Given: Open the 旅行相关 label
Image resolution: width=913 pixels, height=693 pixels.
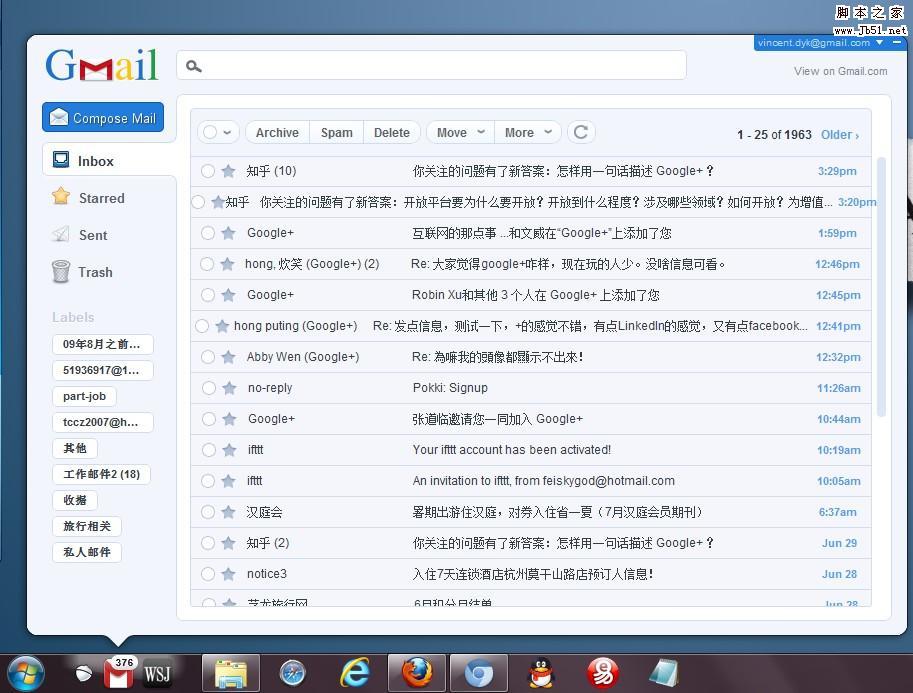Looking at the screenshot, I should pyautogui.click(x=87, y=526).
